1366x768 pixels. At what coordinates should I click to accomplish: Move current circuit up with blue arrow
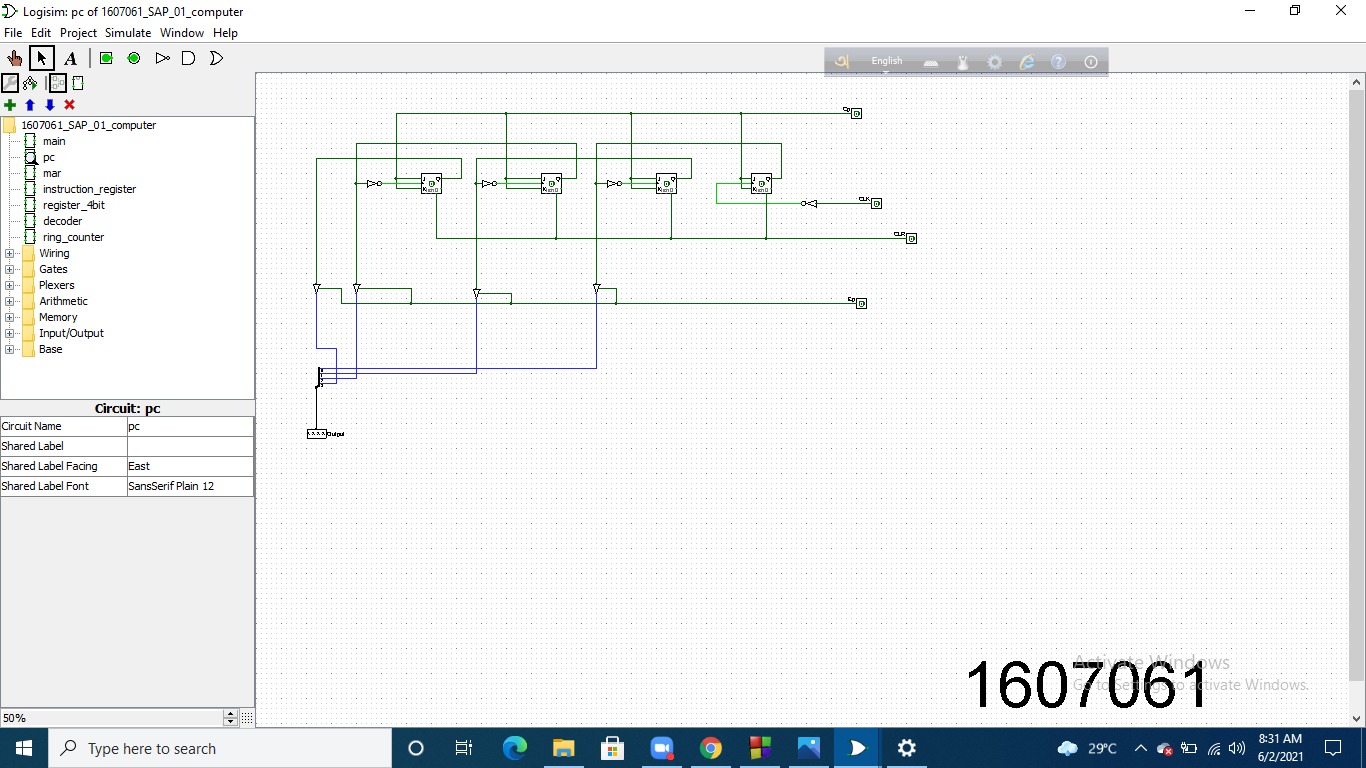tap(29, 105)
